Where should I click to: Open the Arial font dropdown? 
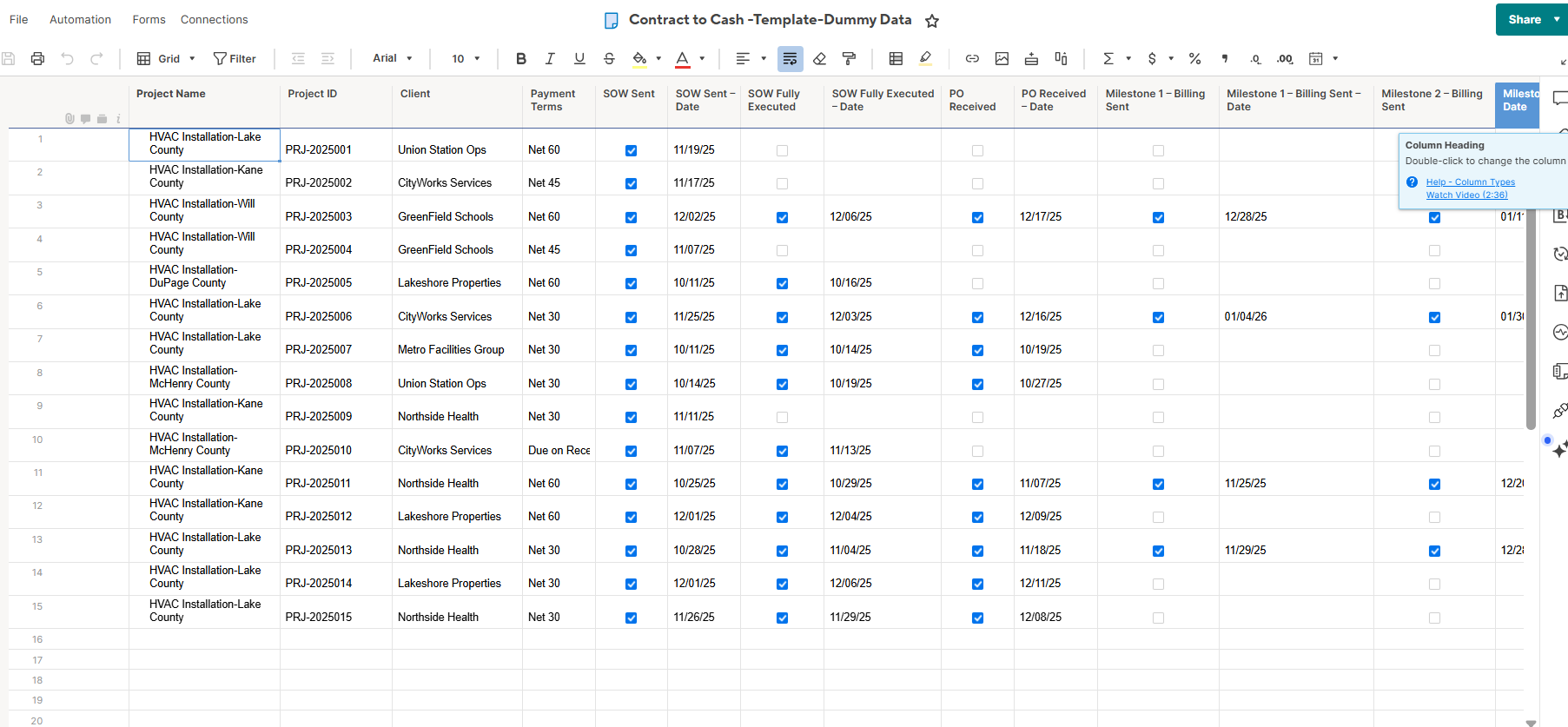pos(393,58)
